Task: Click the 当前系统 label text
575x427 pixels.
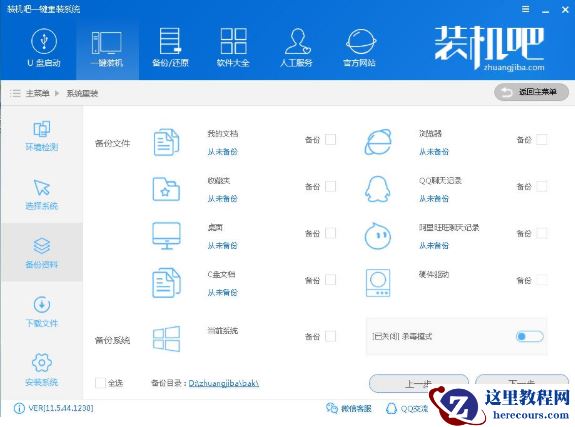Action: (223, 331)
